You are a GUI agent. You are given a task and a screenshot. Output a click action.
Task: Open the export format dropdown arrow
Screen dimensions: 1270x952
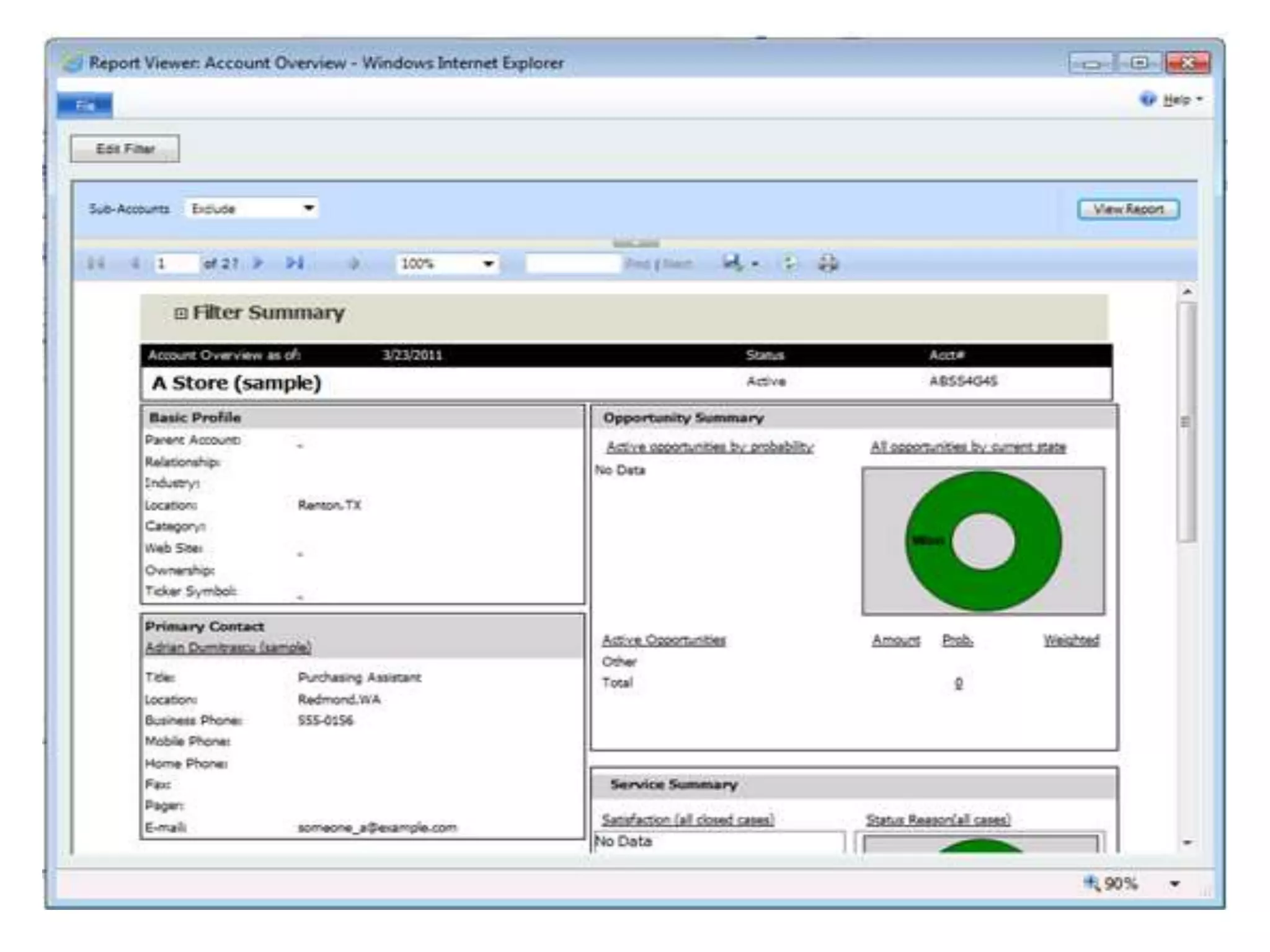pyautogui.click(x=755, y=264)
